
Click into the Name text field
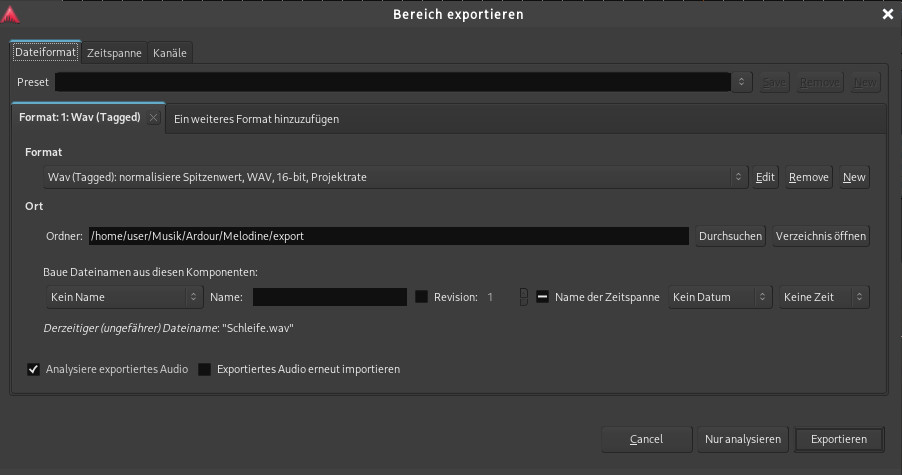coord(330,297)
